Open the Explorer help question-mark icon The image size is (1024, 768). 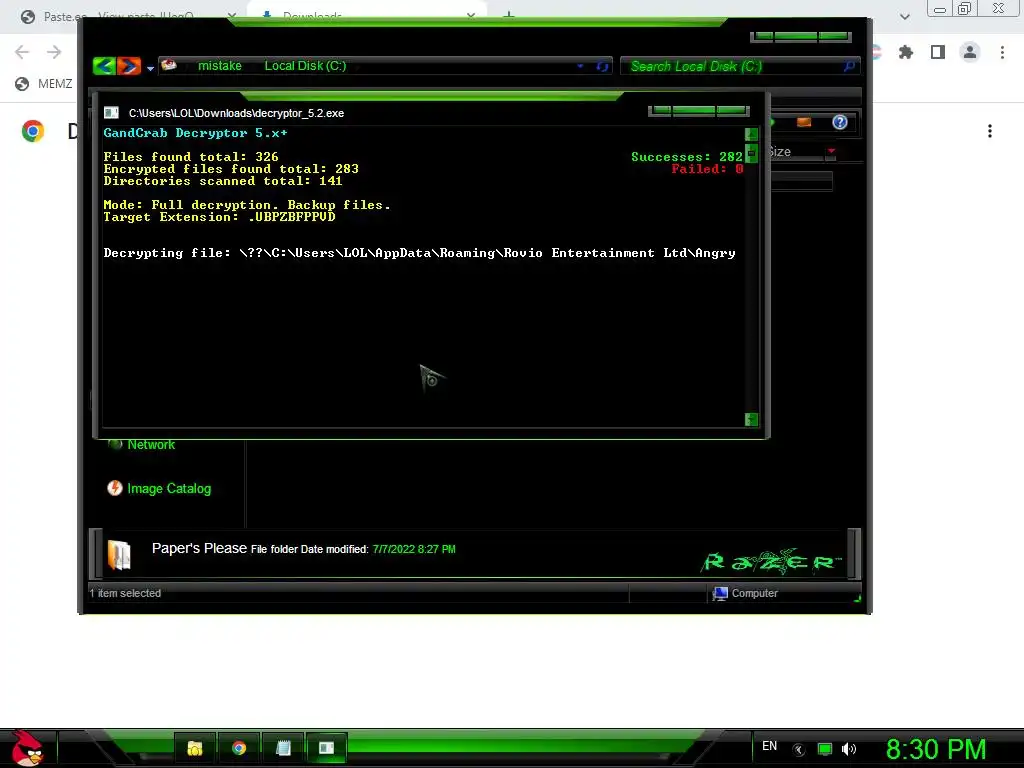[x=840, y=122]
